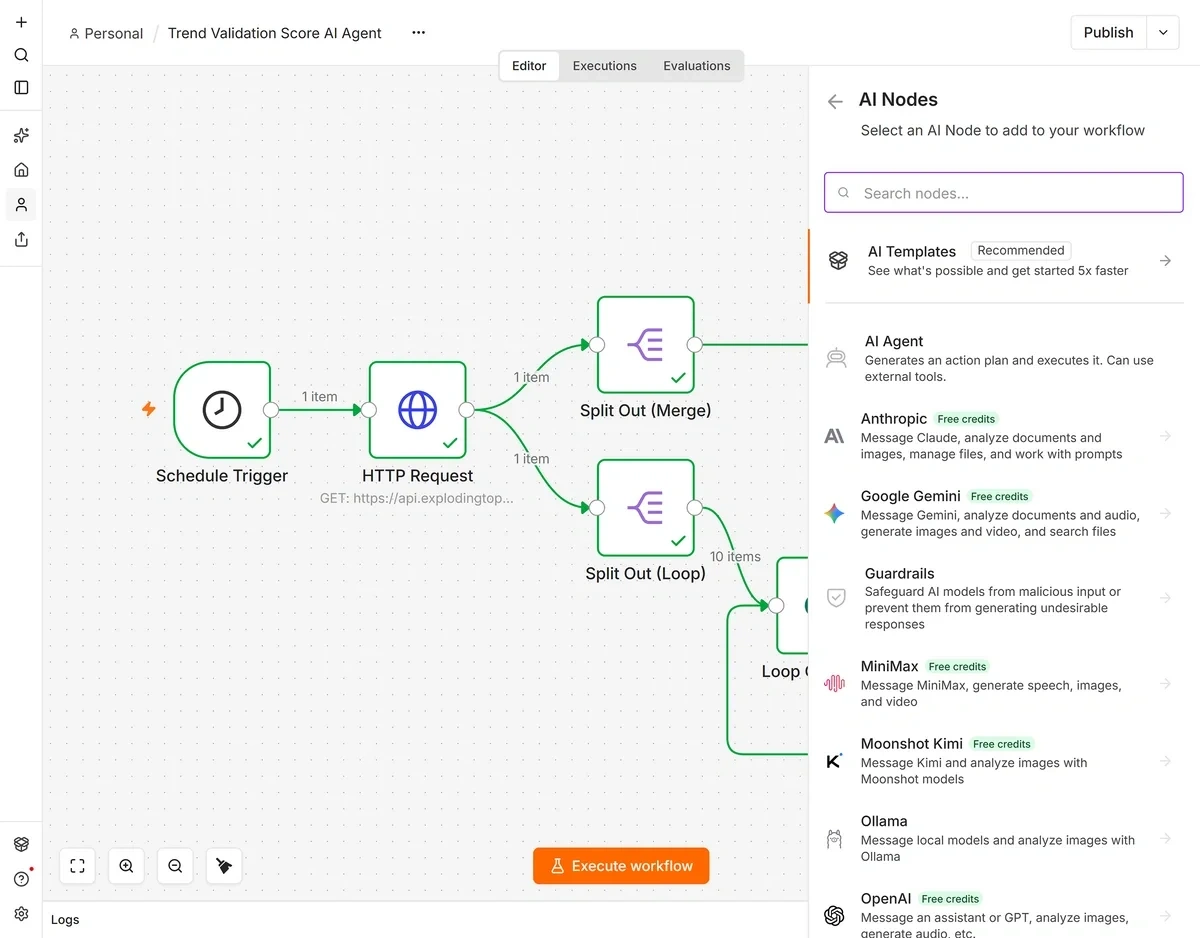The width and height of the screenshot is (1200, 938).
Task: Add the AI Agent node
Action: (x=1004, y=358)
